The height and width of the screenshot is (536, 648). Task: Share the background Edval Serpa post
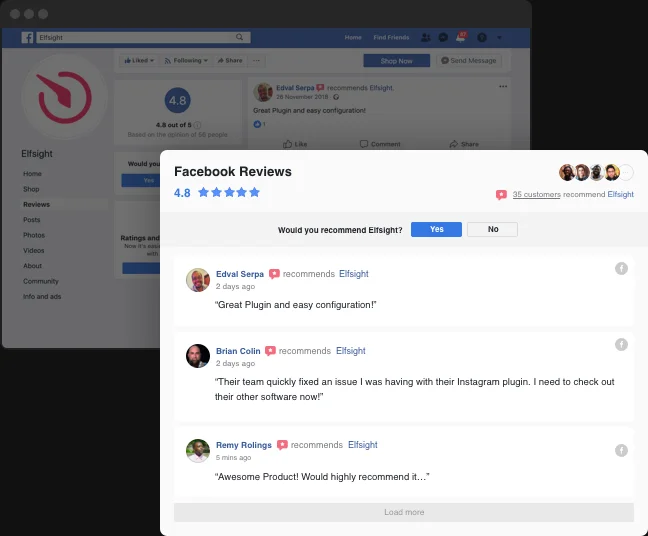tap(464, 144)
